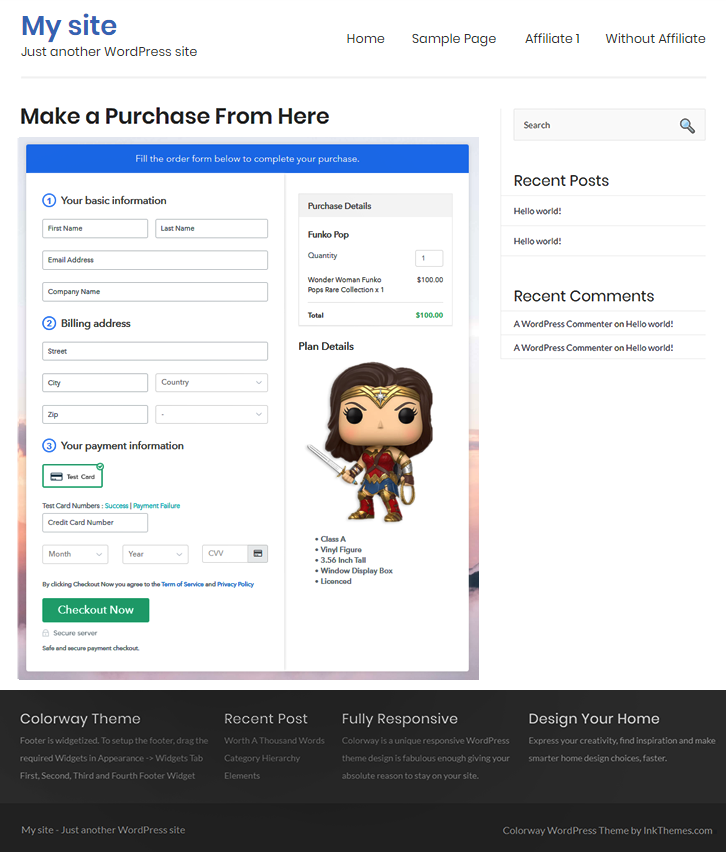Click the Licenced bullet text
726x852 pixels.
pos(336,581)
